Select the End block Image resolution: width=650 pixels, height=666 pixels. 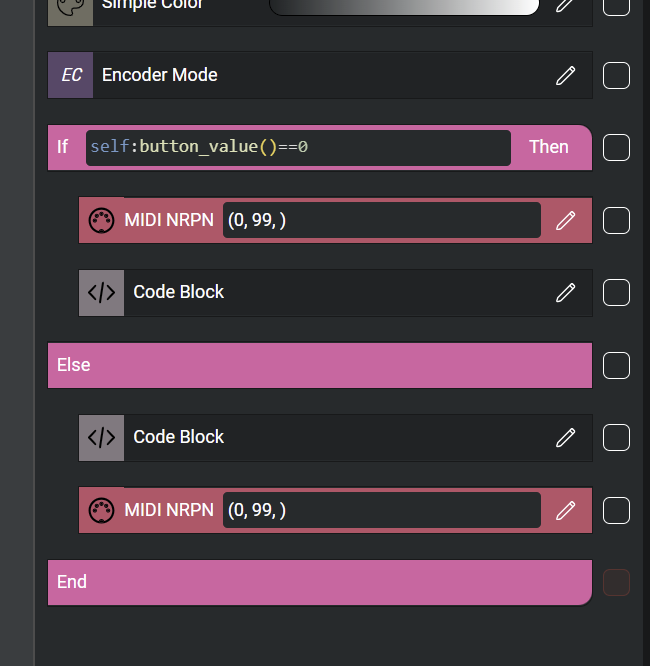(319, 582)
